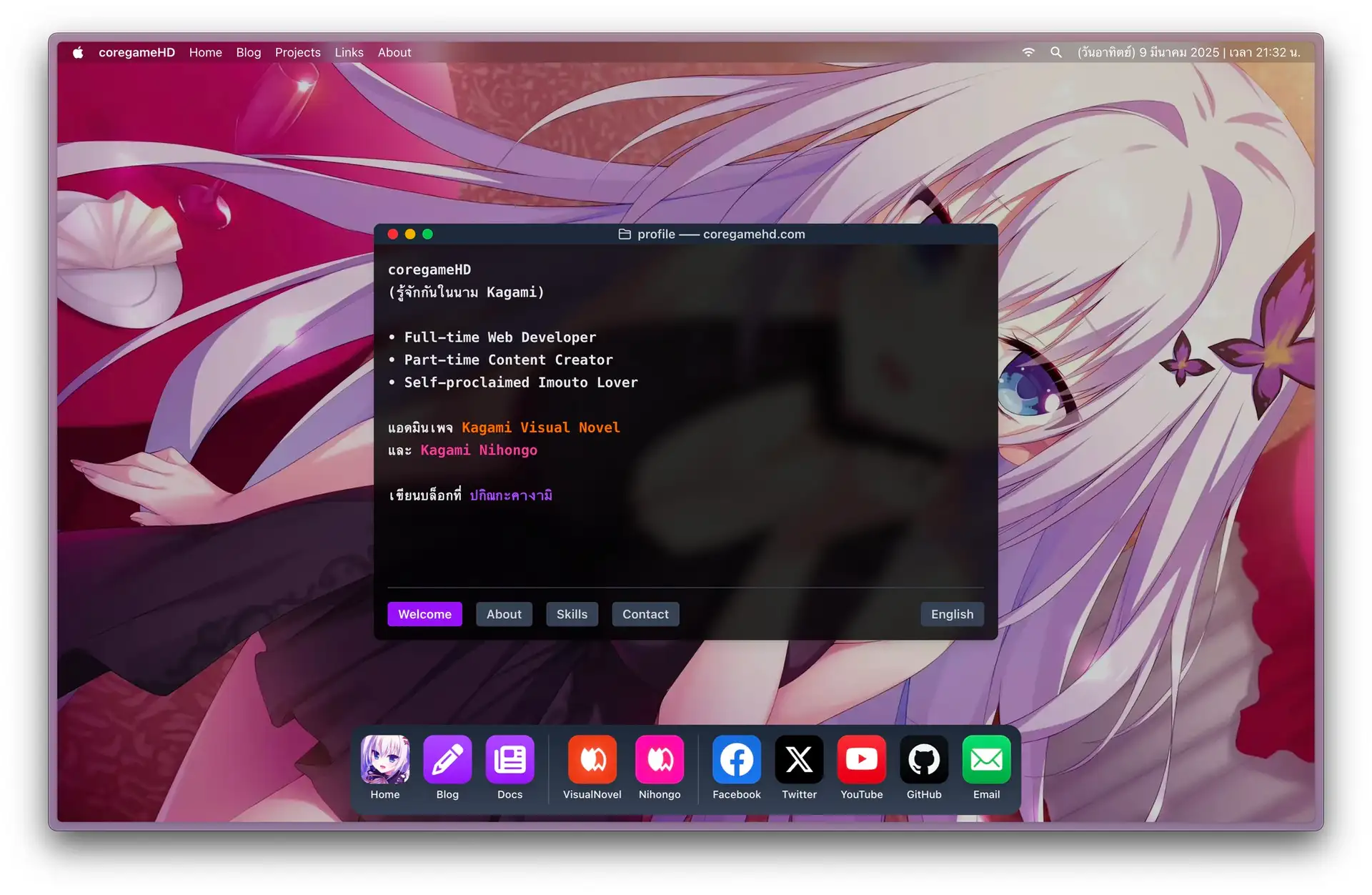This screenshot has width=1372, height=895.
Task: Open the Docs dock icon
Action: coord(509,759)
